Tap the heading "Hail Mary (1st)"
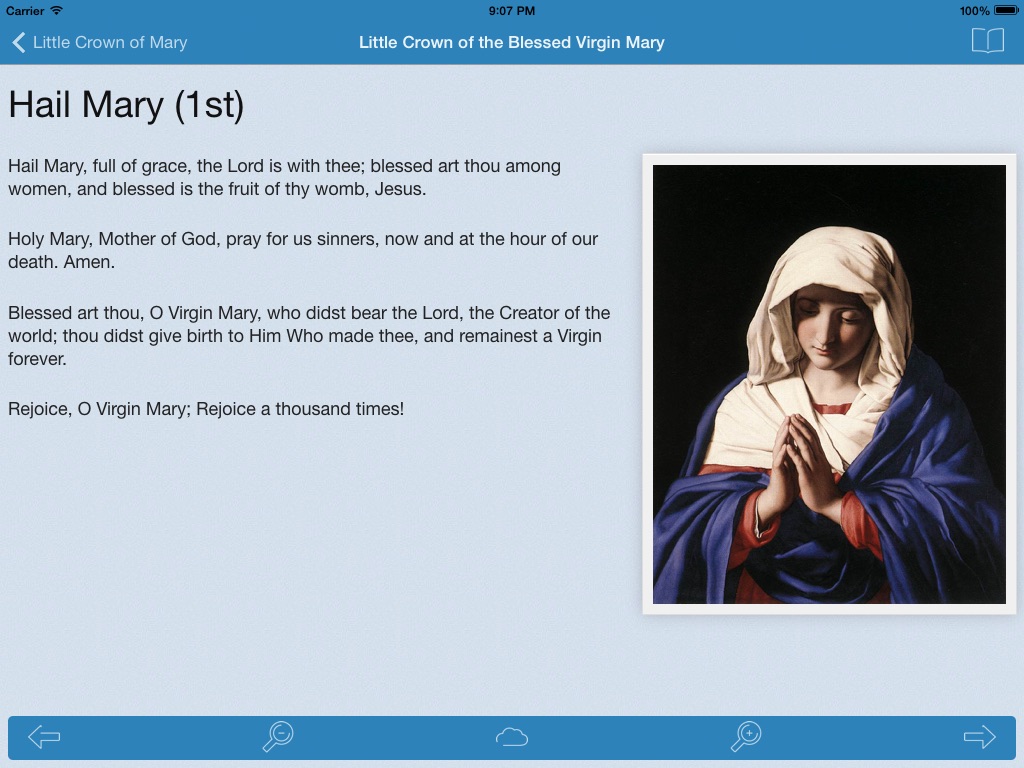Image resolution: width=1024 pixels, height=768 pixels. [126, 104]
